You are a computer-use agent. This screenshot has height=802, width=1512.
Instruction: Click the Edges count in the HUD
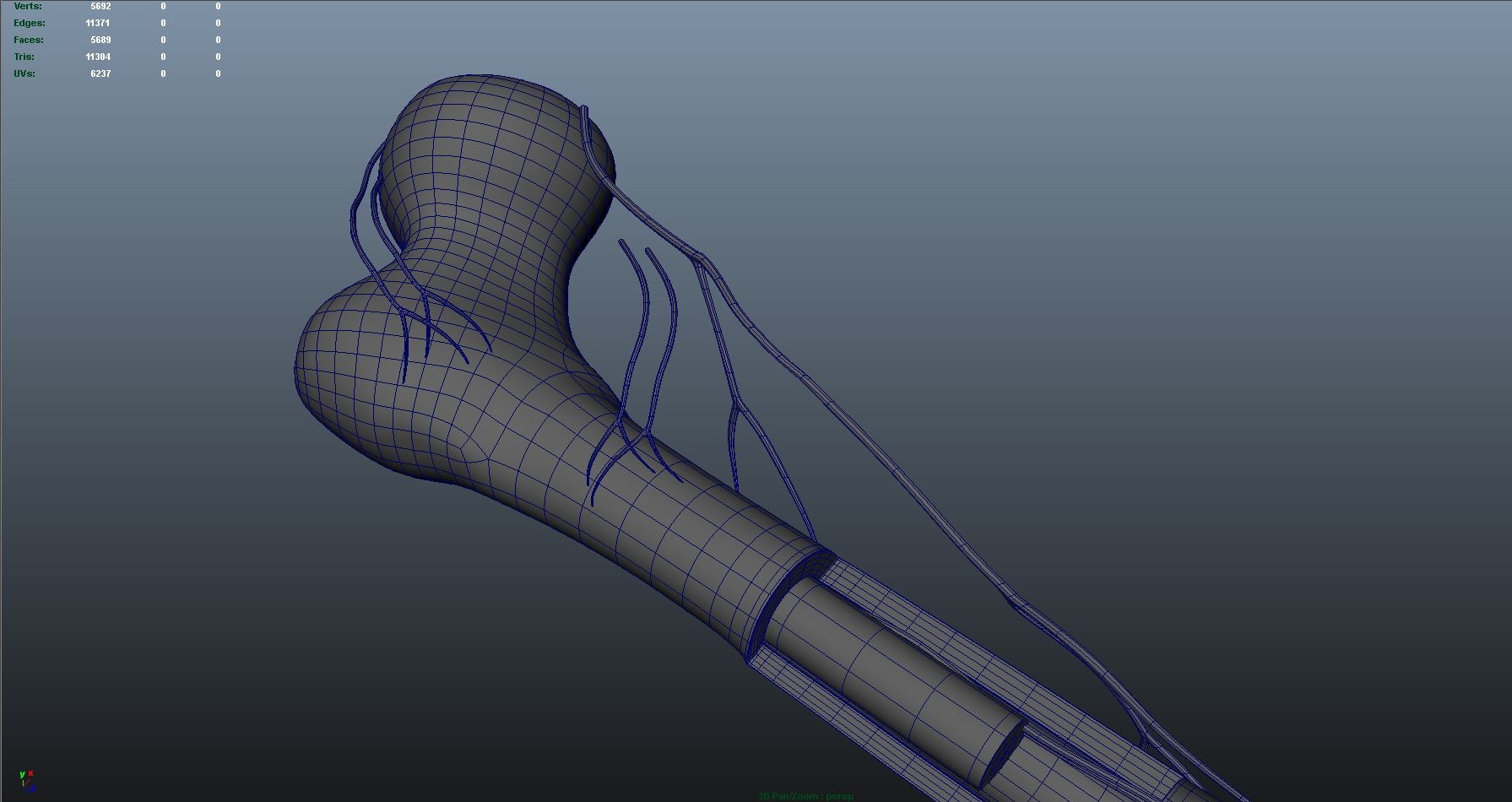(x=99, y=23)
